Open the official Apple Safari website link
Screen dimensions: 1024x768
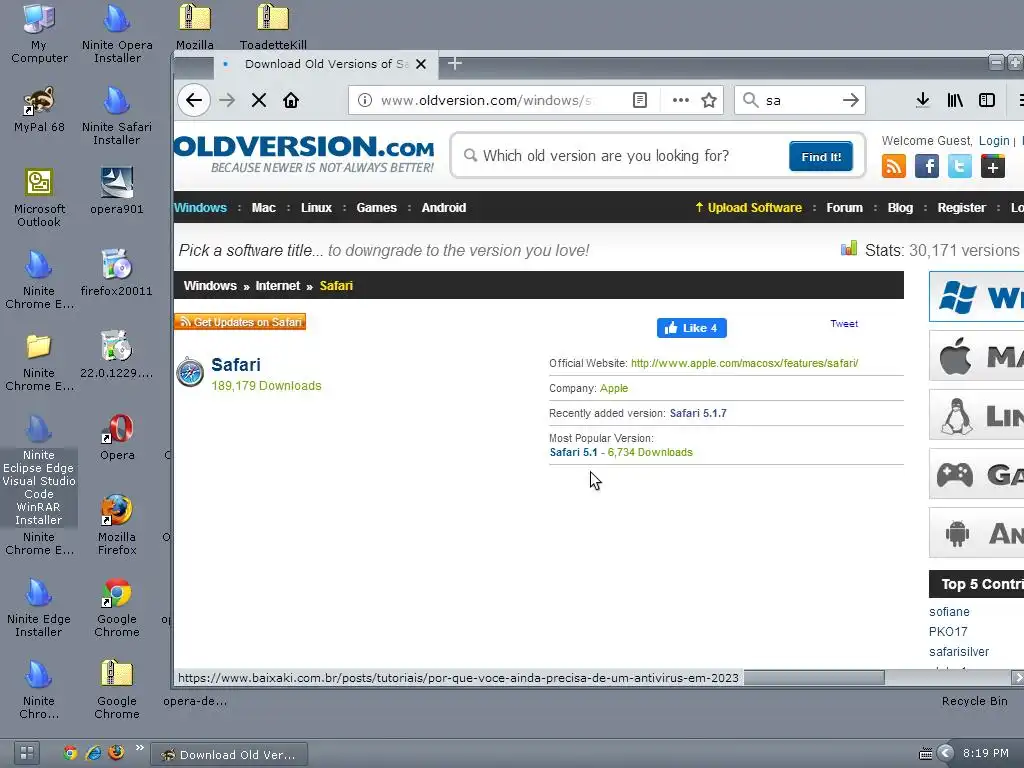coord(744,363)
